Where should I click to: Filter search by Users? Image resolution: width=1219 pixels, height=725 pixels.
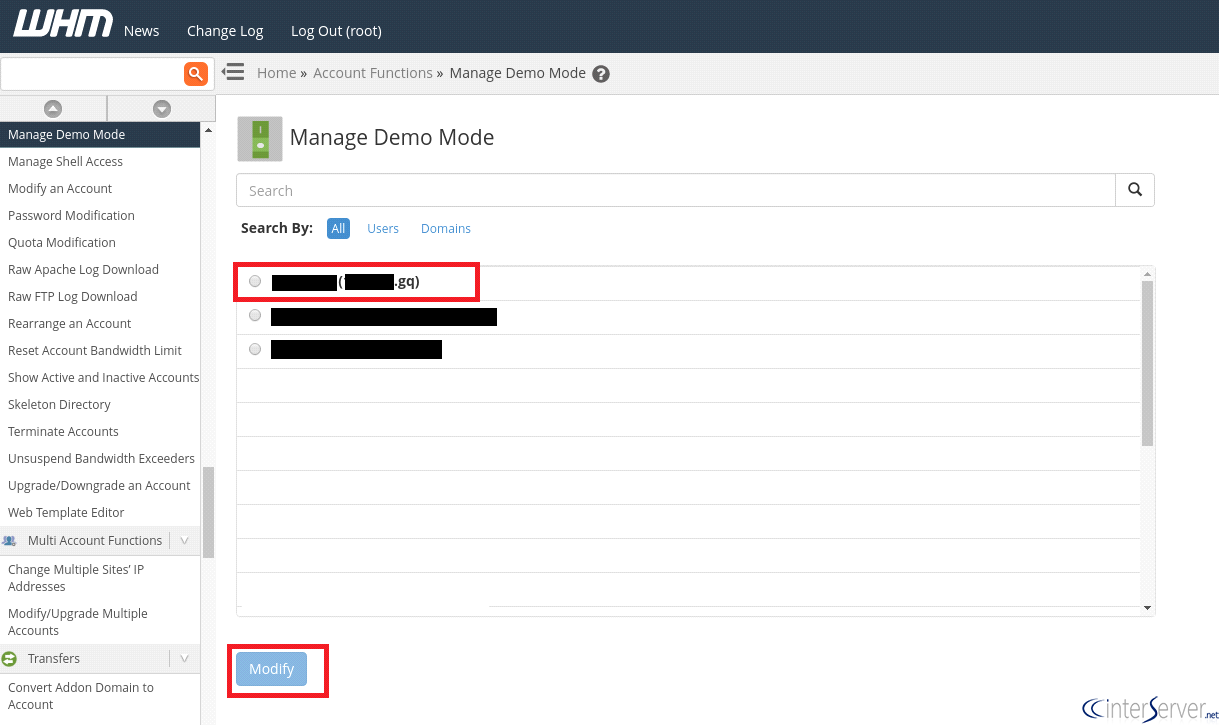383,229
